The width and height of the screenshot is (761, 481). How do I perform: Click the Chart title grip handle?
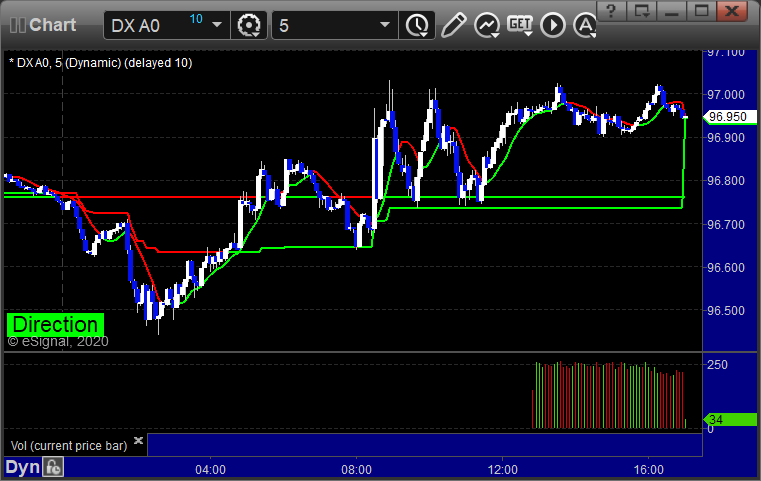17,25
